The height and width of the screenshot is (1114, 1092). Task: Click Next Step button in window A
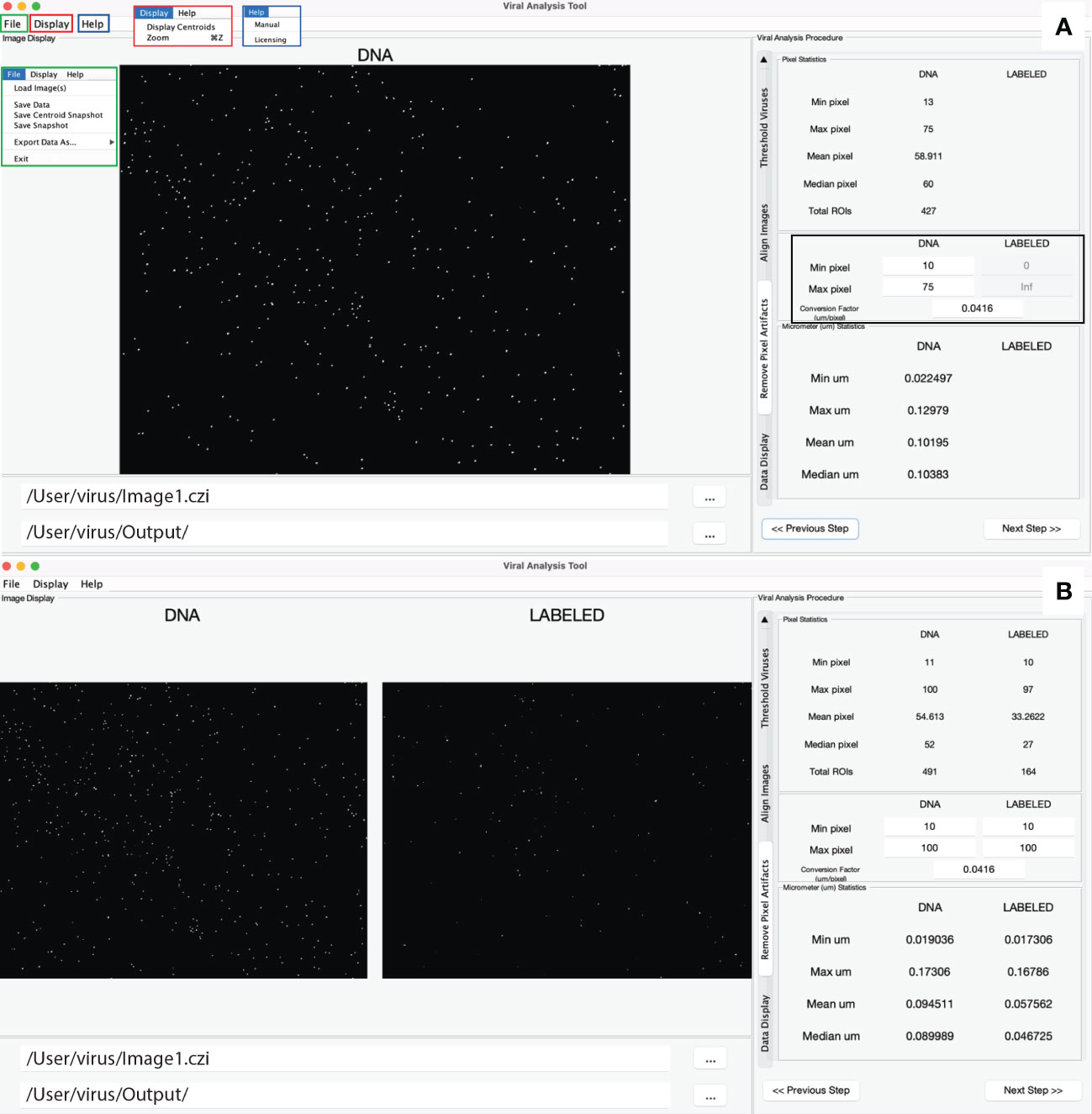(1031, 529)
